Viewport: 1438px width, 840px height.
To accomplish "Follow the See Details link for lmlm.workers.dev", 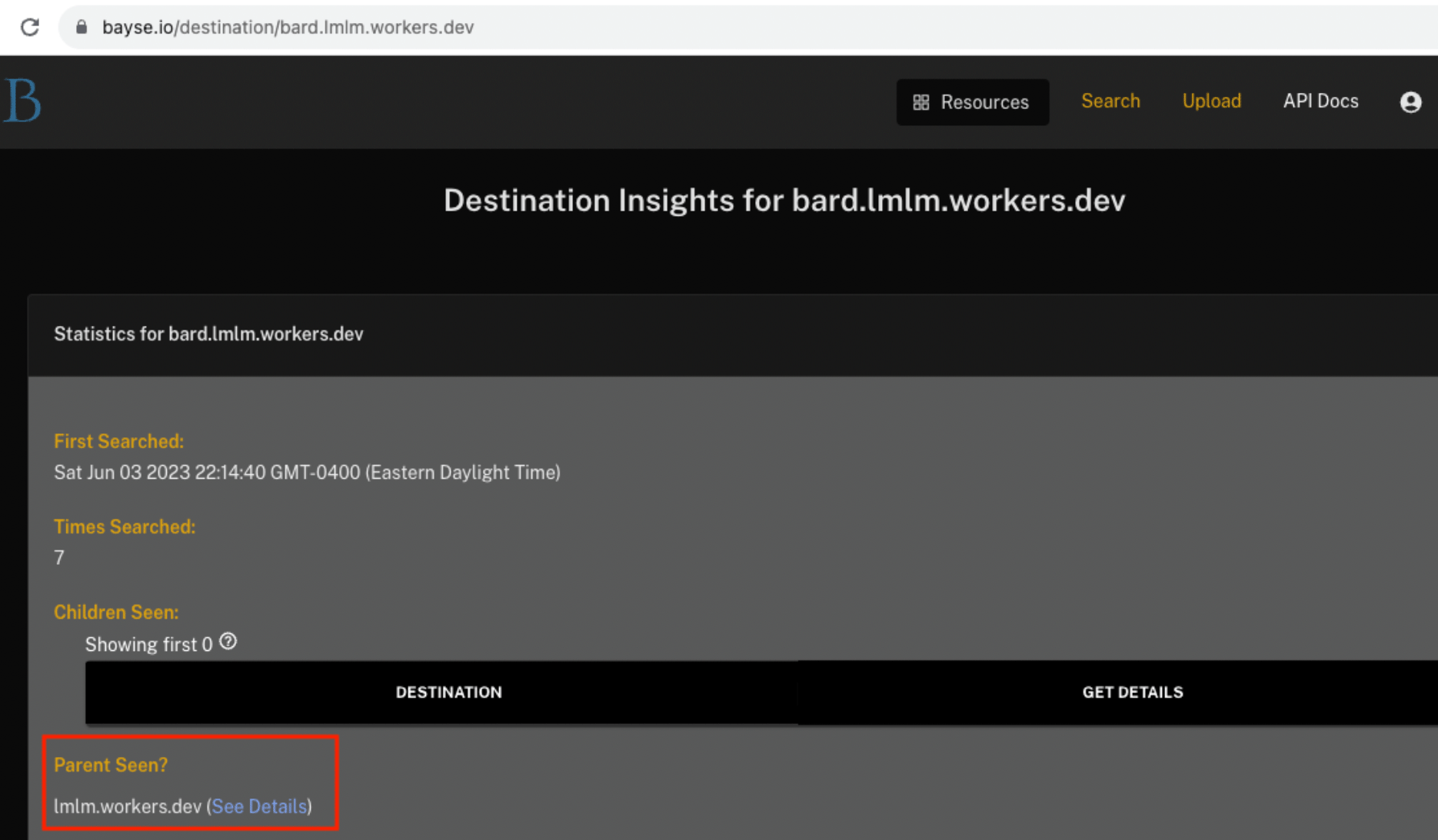I will coord(259,806).
